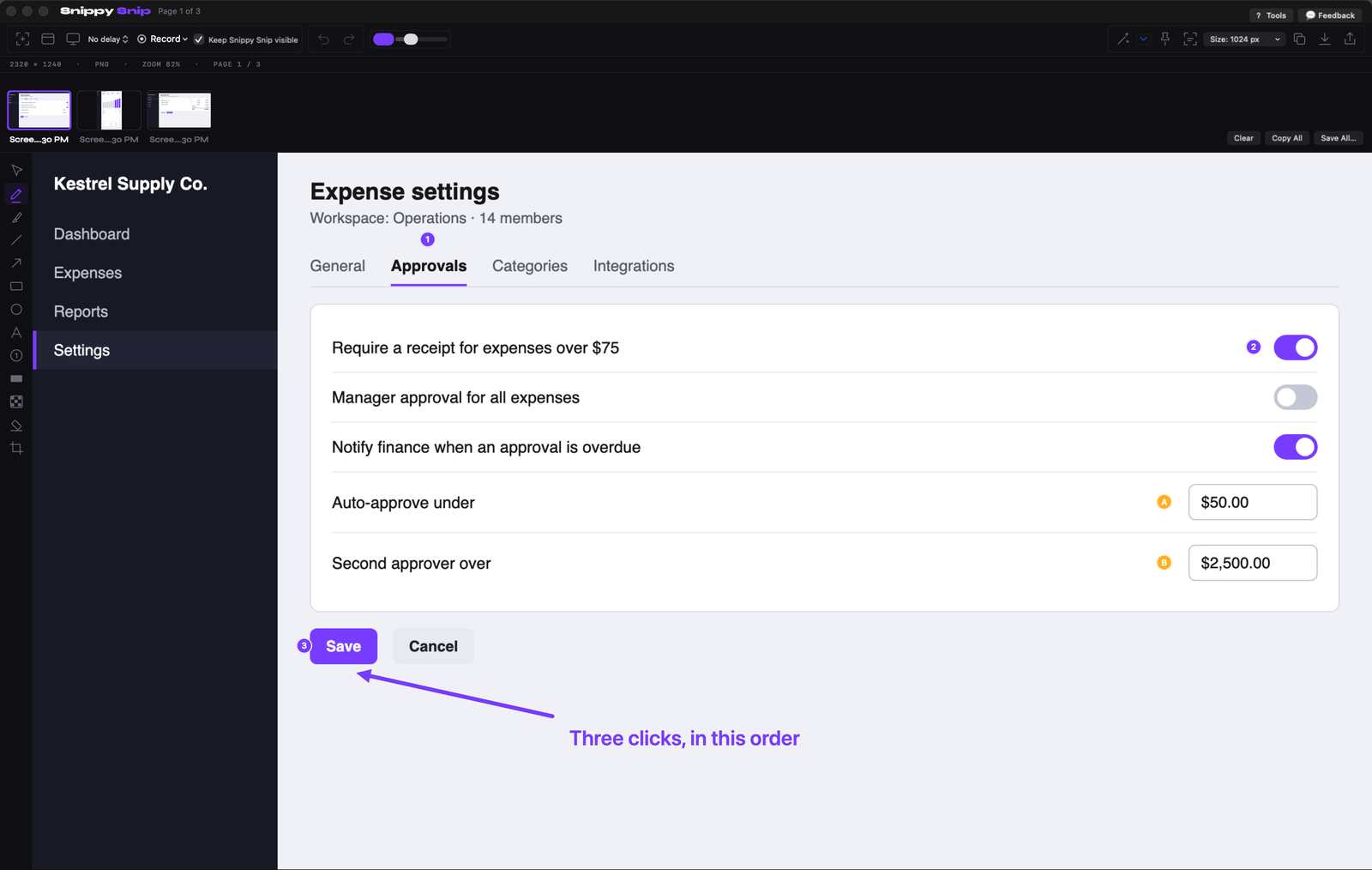Expand the blue chevron next to magic wand
The image size is (1372, 870).
click(1143, 39)
